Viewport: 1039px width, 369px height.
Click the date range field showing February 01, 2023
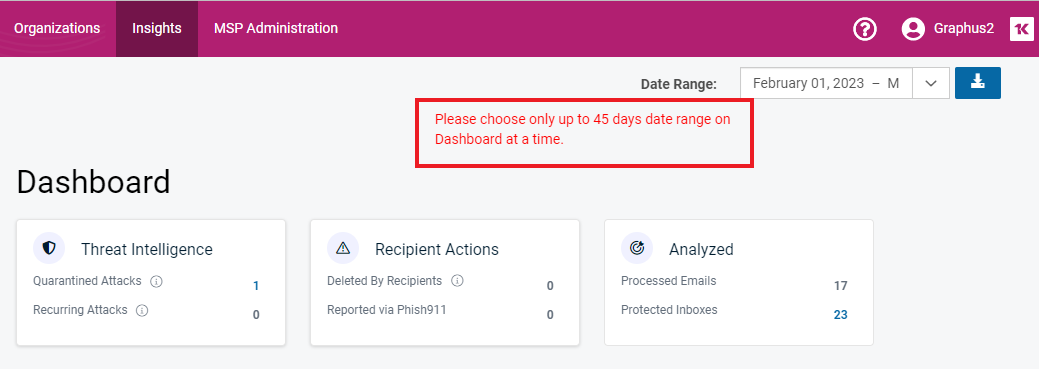click(x=826, y=83)
